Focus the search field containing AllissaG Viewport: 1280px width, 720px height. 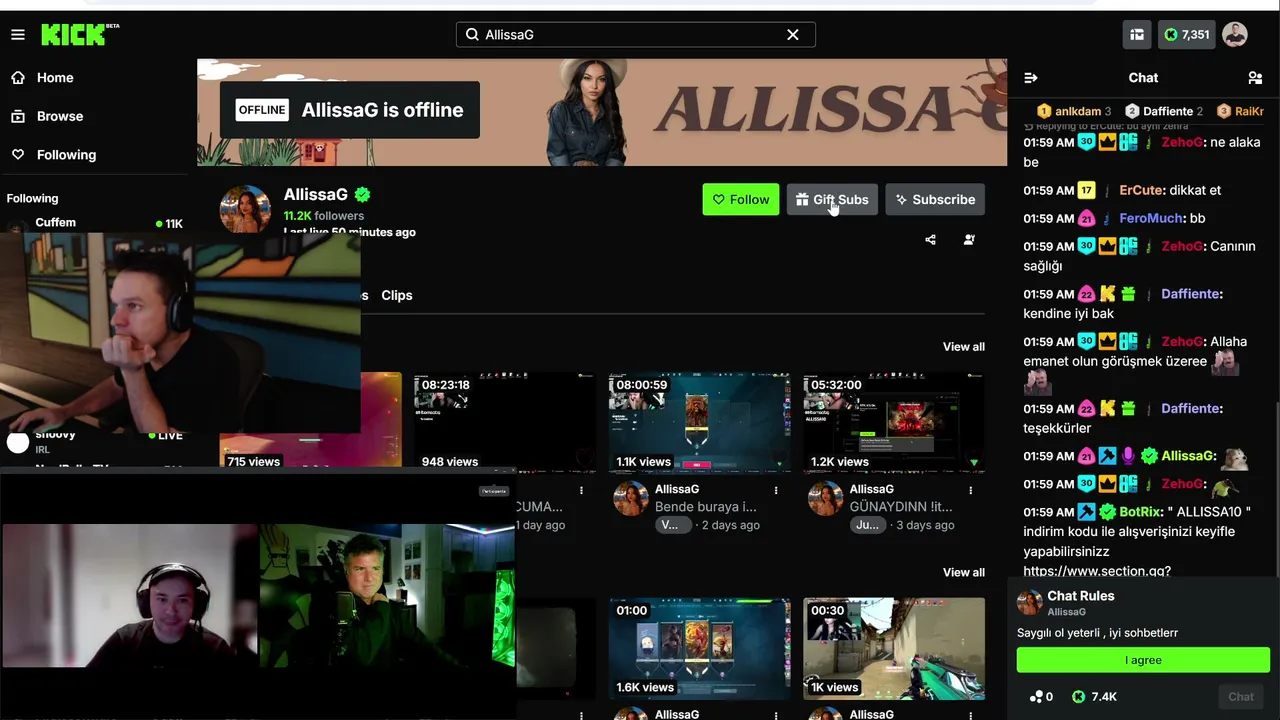click(x=636, y=35)
